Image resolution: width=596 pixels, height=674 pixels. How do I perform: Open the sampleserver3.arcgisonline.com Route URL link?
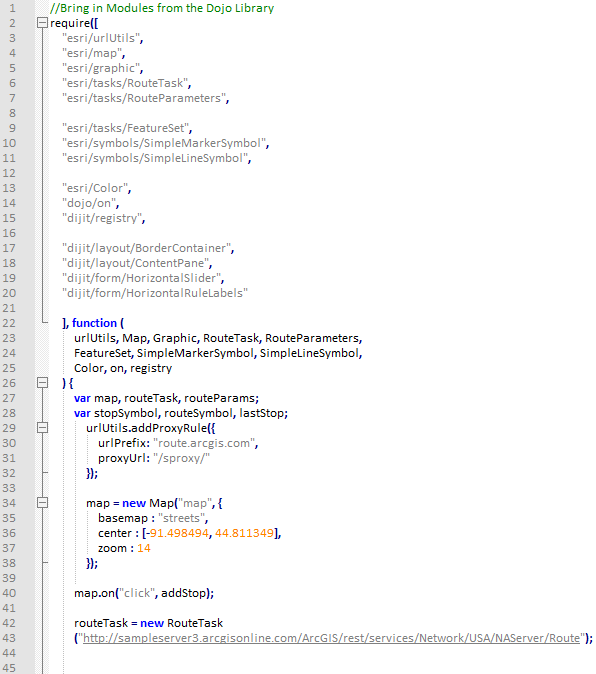(x=331, y=638)
